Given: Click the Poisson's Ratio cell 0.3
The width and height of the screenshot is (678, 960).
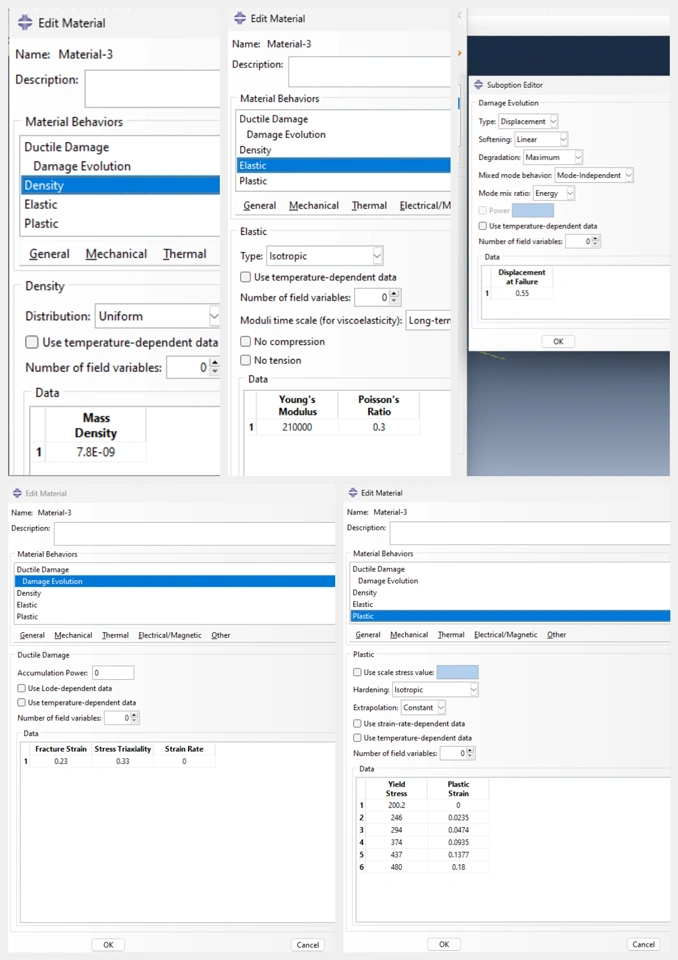Looking at the screenshot, I should tap(379, 427).
